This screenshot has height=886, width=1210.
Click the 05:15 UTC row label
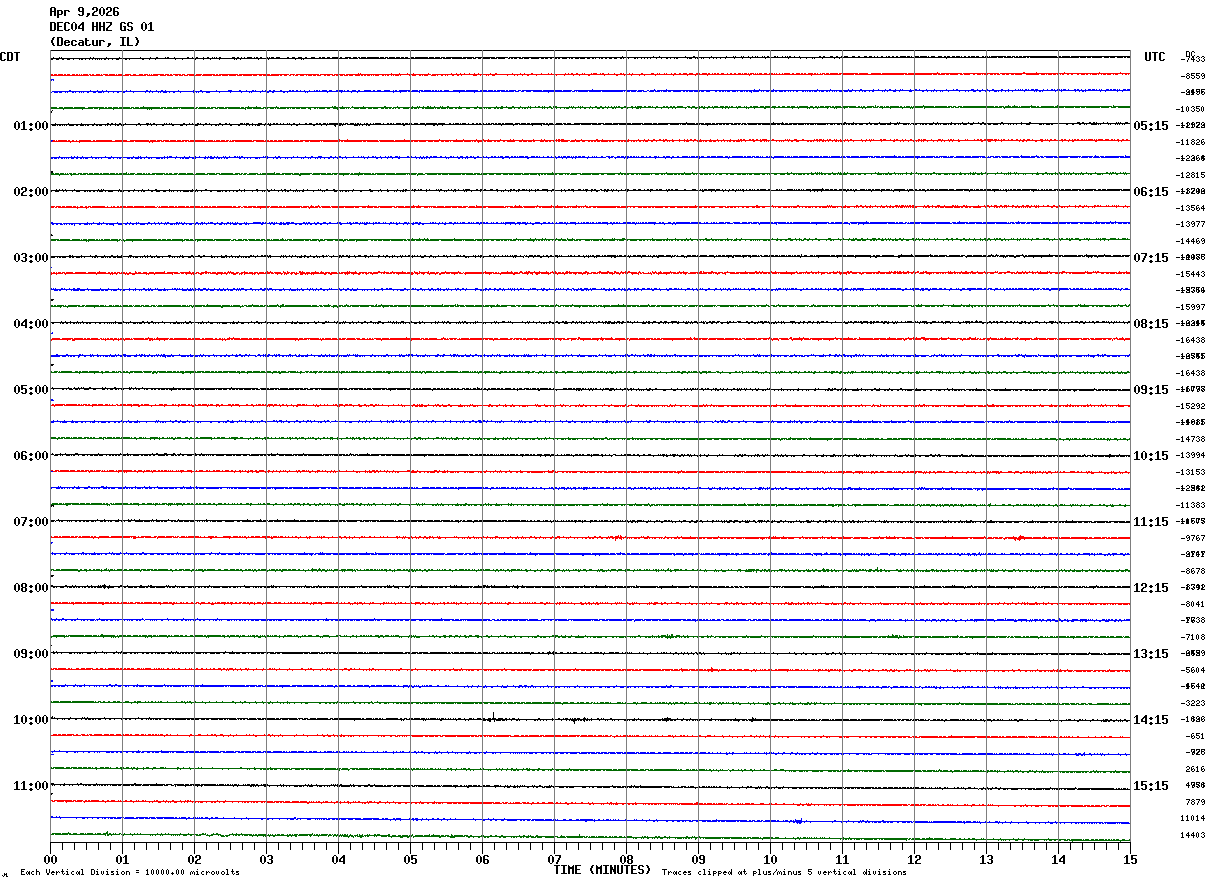(x=1151, y=126)
